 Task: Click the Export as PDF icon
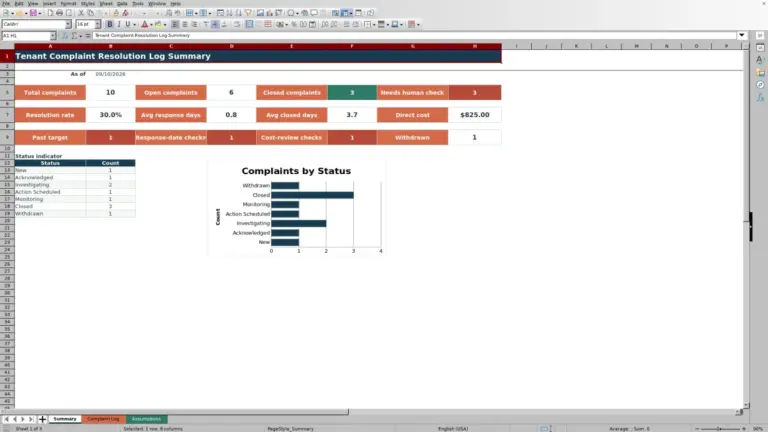pos(50,13)
